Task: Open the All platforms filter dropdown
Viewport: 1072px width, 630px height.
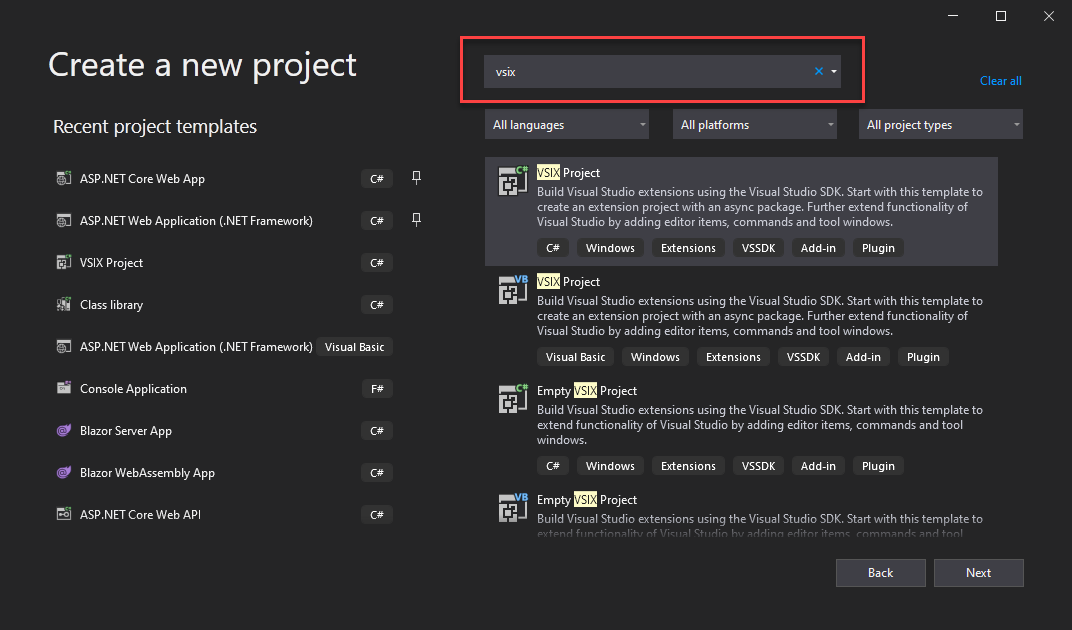Action: click(x=755, y=124)
